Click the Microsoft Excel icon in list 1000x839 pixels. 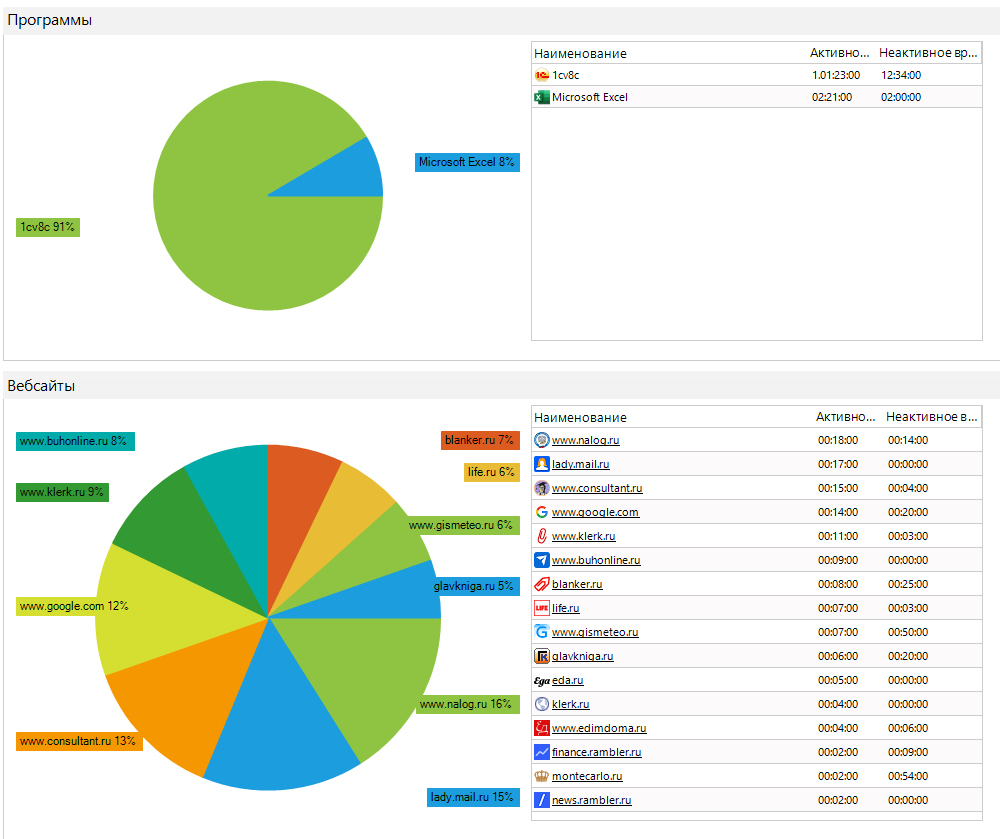542,97
